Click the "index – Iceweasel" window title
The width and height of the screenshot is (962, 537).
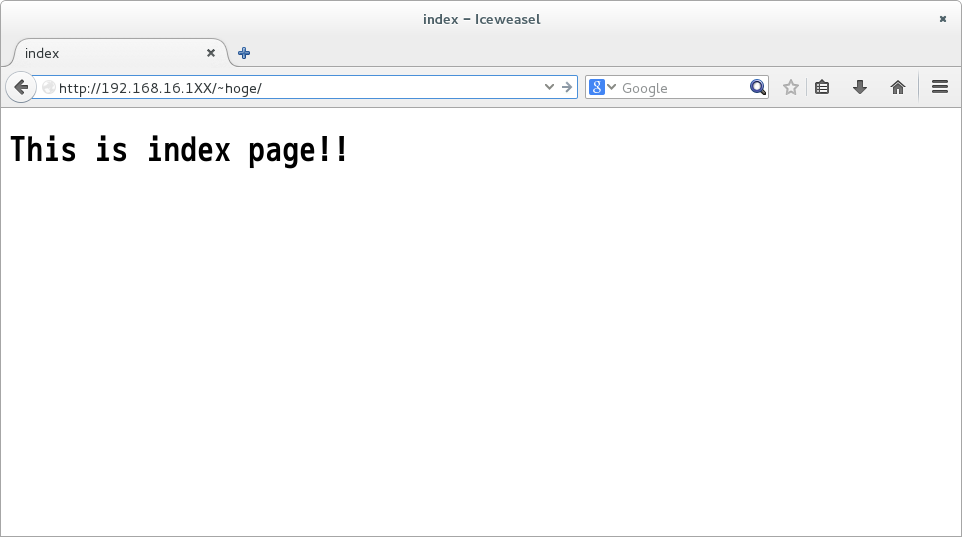point(482,19)
